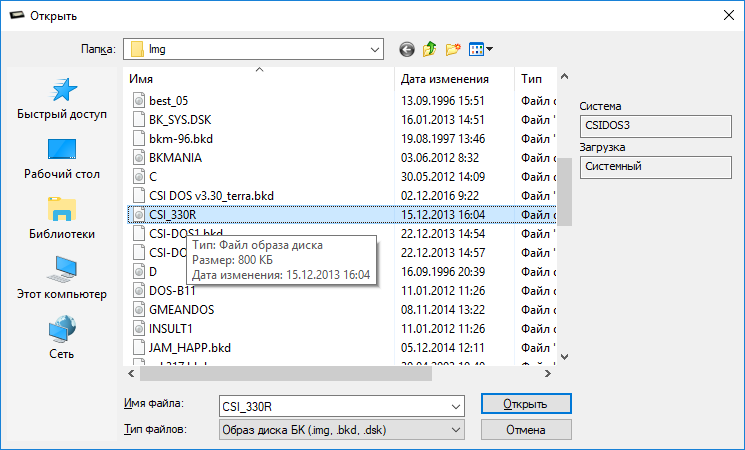Open the Тип файлов dropdown

pos(456,429)
